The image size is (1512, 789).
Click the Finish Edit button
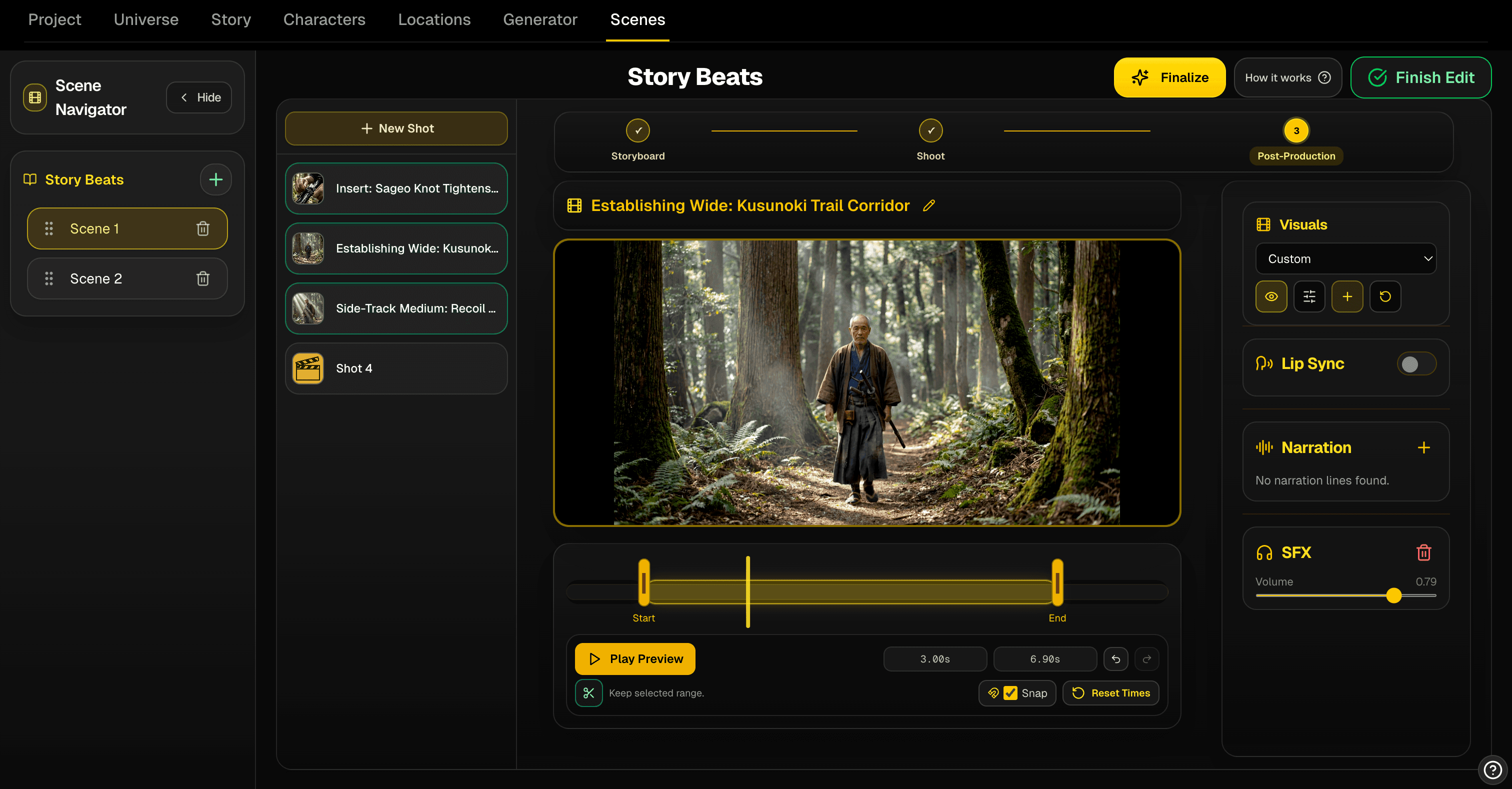pos(1421,77)
